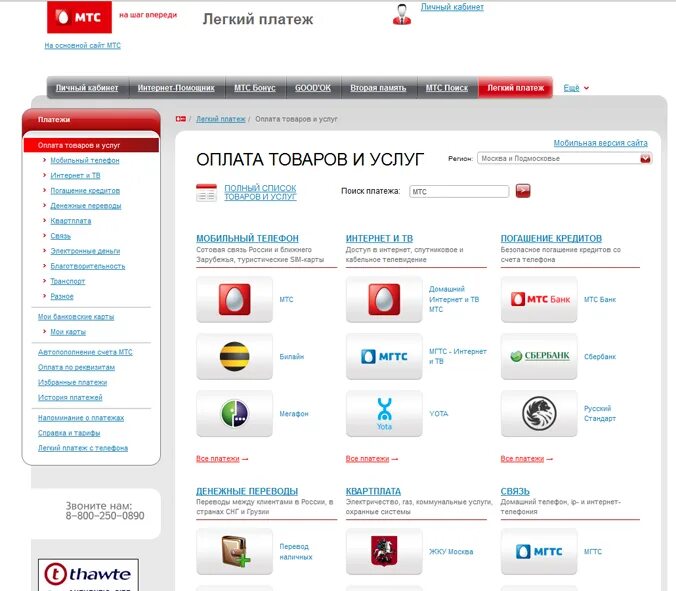
Task: Open Личный кабинет tab in nav bar
Action: [87, 88]
